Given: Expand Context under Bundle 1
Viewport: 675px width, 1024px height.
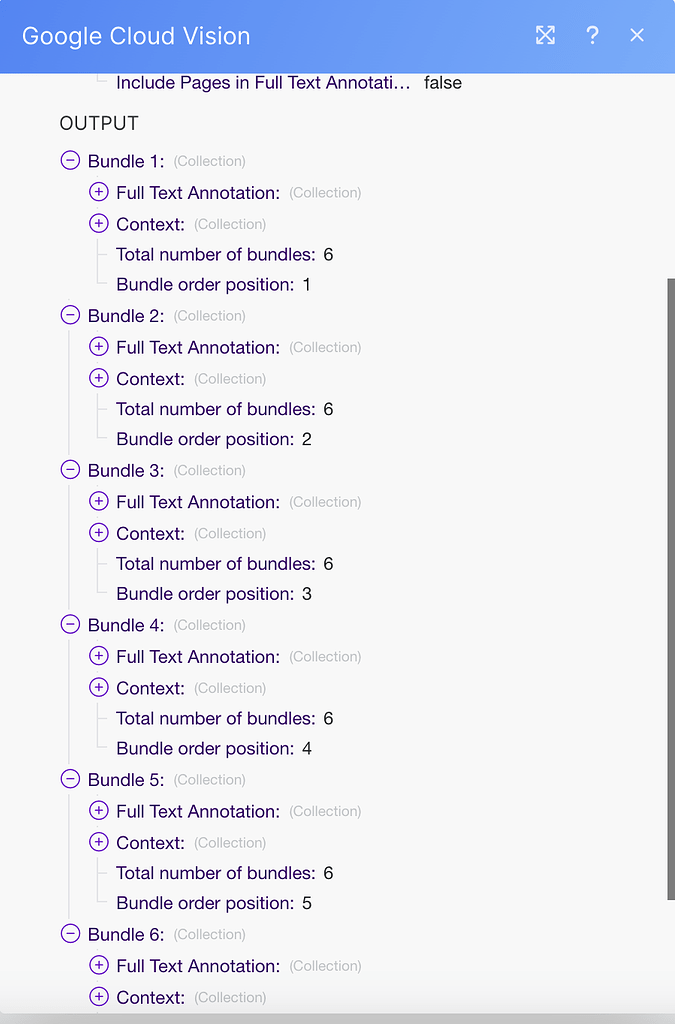Looking at the screenshot, I should coord(98,224).
